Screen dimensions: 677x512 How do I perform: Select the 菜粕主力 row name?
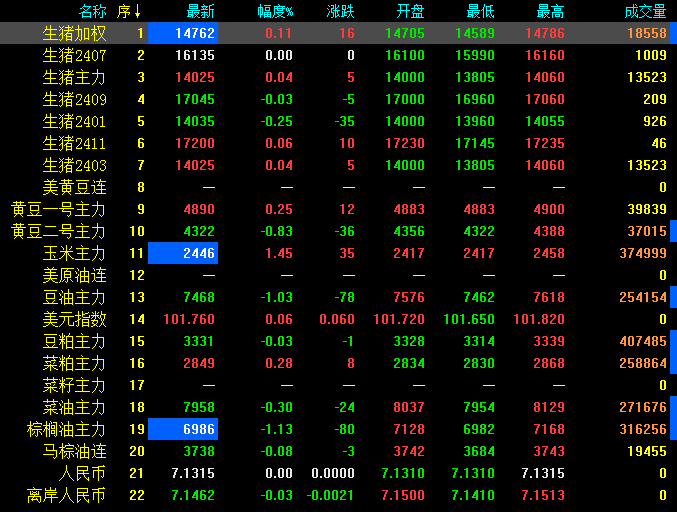pos(74,363)
